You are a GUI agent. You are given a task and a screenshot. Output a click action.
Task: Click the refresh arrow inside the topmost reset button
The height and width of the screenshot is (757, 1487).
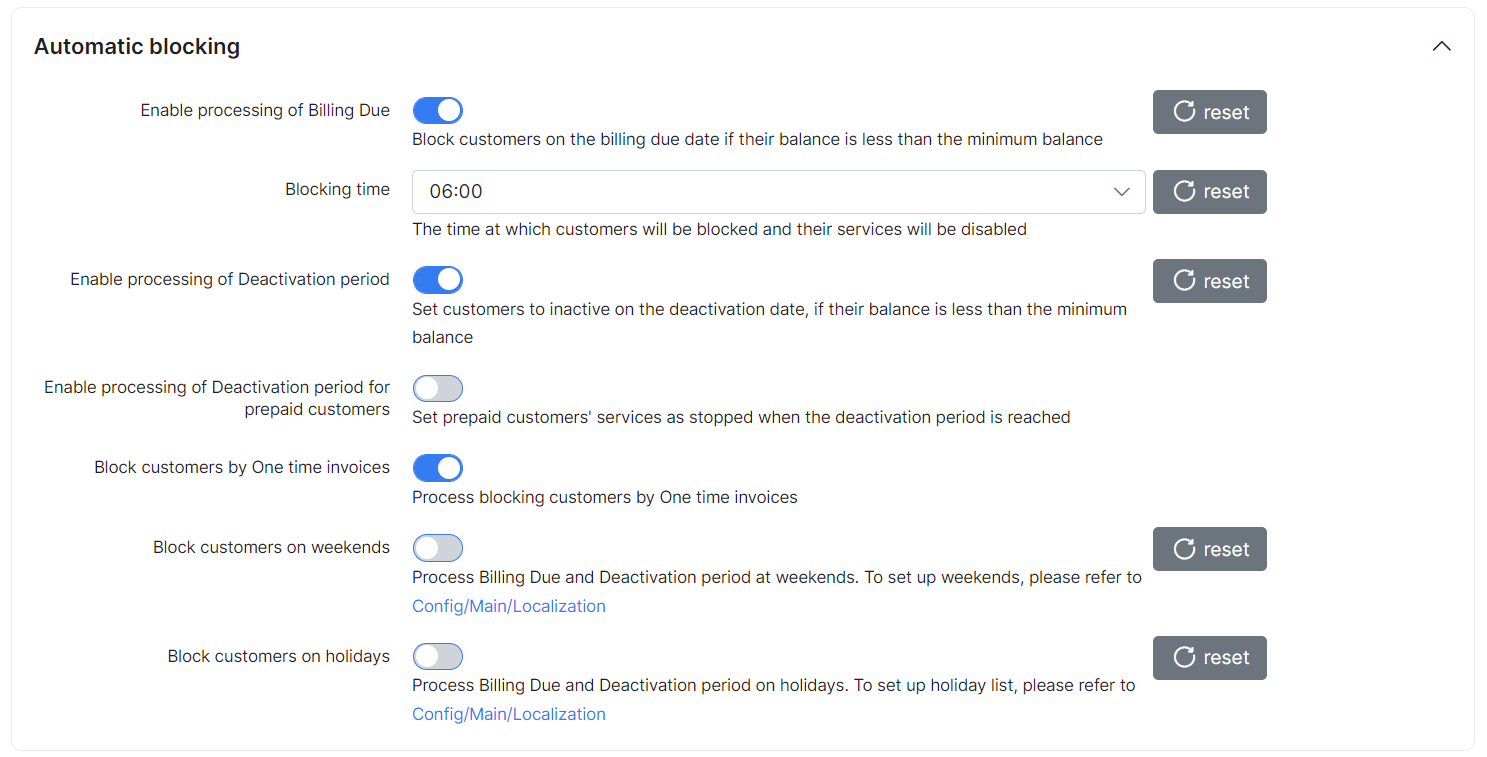(x=1184, y=111)
